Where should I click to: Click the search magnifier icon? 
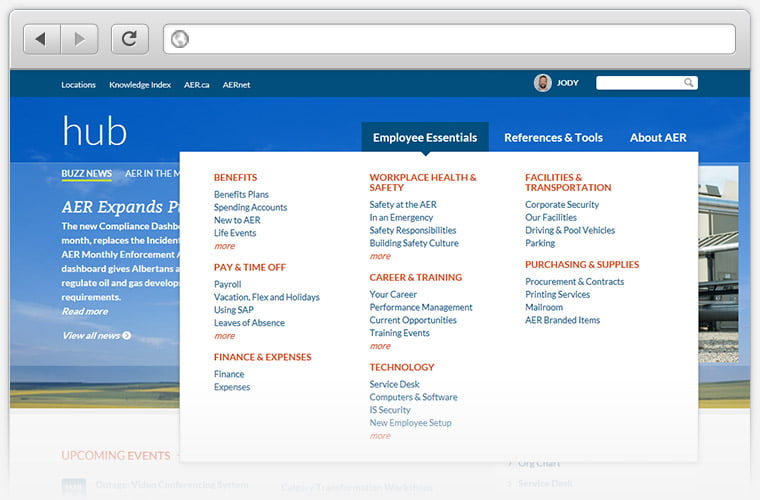coord(689,83)
